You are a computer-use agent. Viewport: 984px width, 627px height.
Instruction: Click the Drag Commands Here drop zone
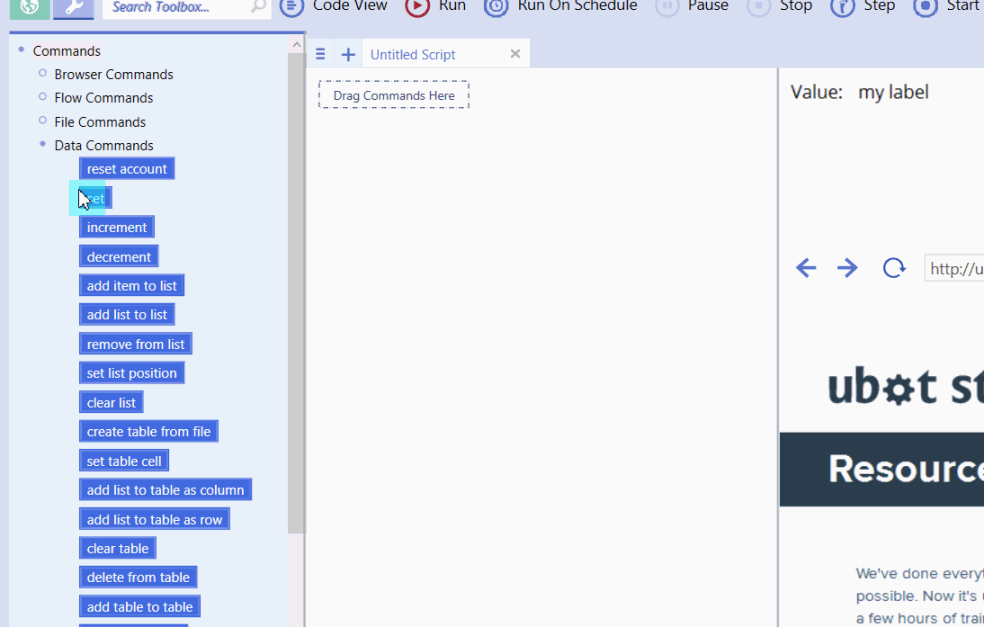(393, 95)
